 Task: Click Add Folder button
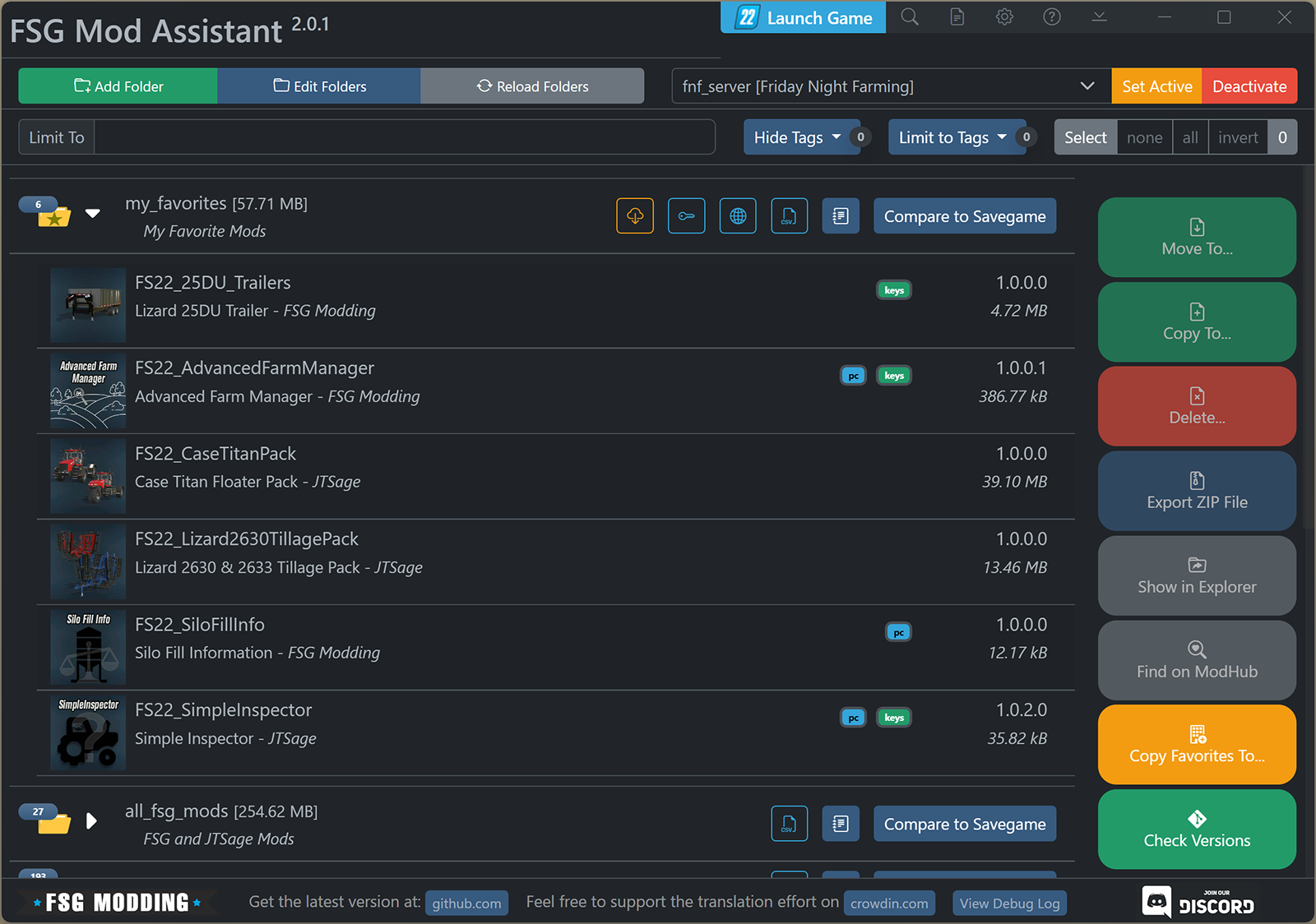(x=118, y=86)
